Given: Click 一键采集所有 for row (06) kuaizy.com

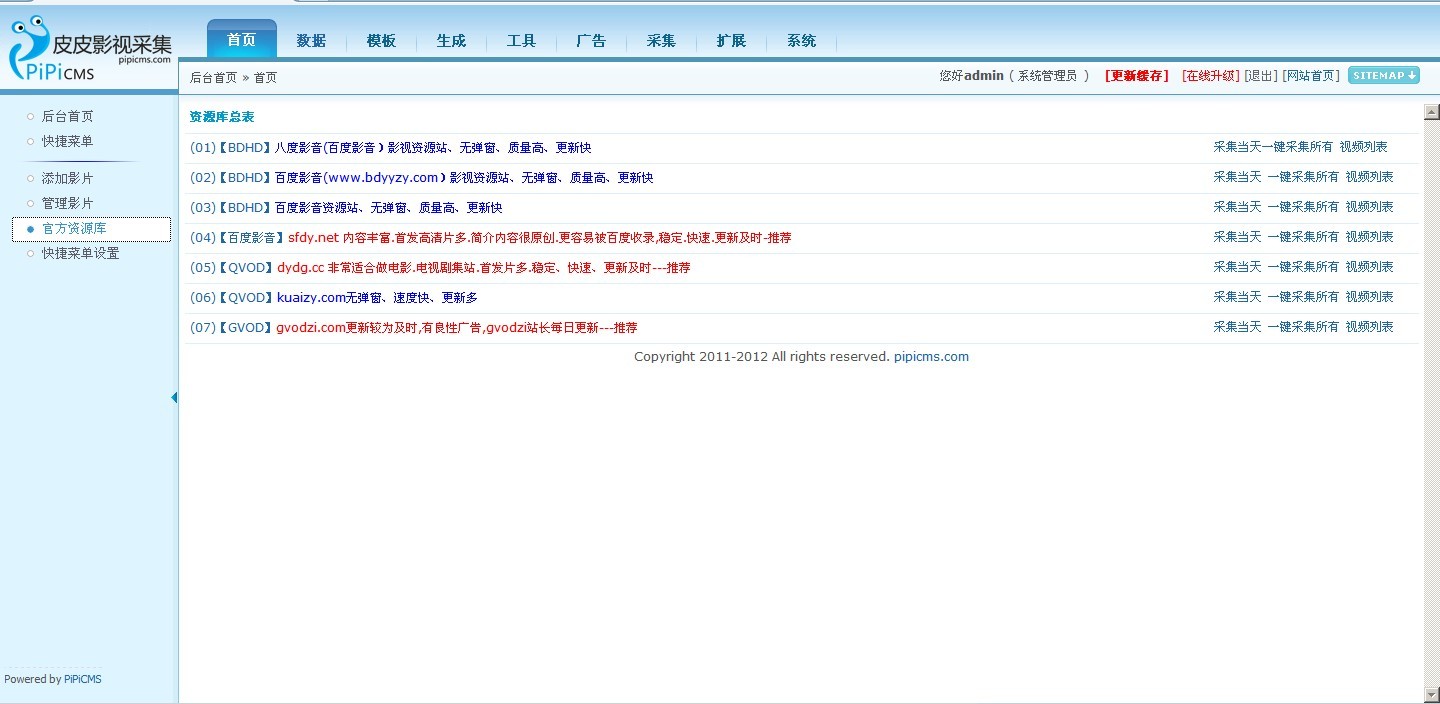Looking at the screenshot, I should [1303, 297].
